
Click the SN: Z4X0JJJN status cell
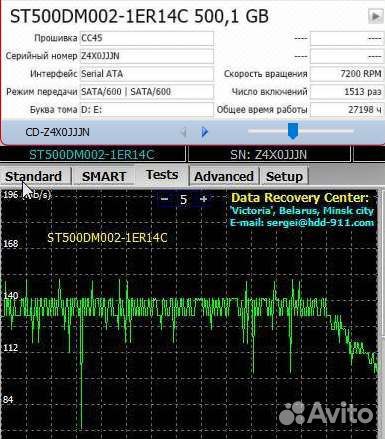click(x=269, y=155)
